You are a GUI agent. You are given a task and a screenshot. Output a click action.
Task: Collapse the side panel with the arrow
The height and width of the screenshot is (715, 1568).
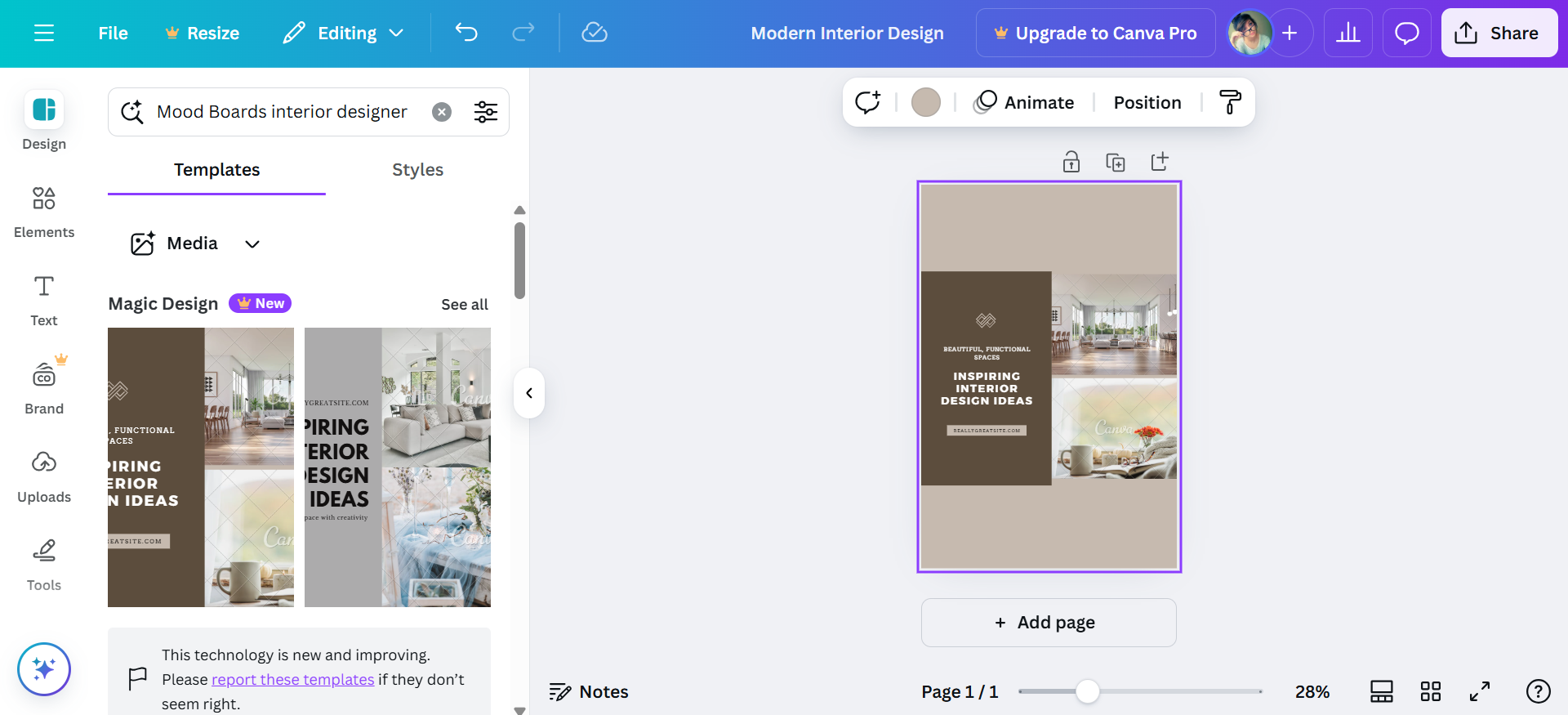[x=529, y=393]
